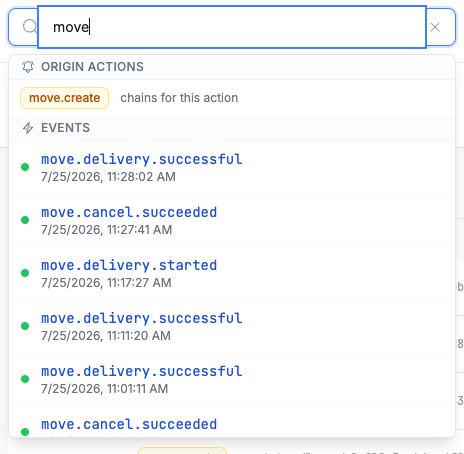Click green status dot of 11:27:41 event
Screen dimensions: 464x454
25,220
